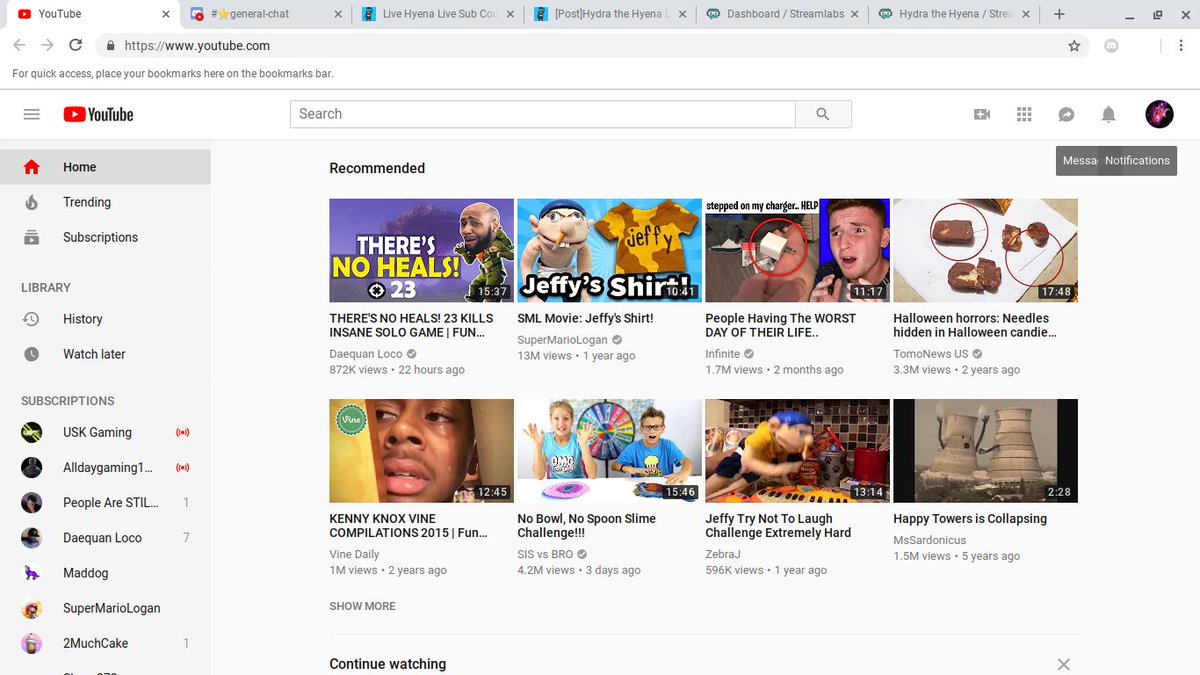
Task: Open Subscriptions in sidebar
Action: pyautogui.click(x=105, y=237)
